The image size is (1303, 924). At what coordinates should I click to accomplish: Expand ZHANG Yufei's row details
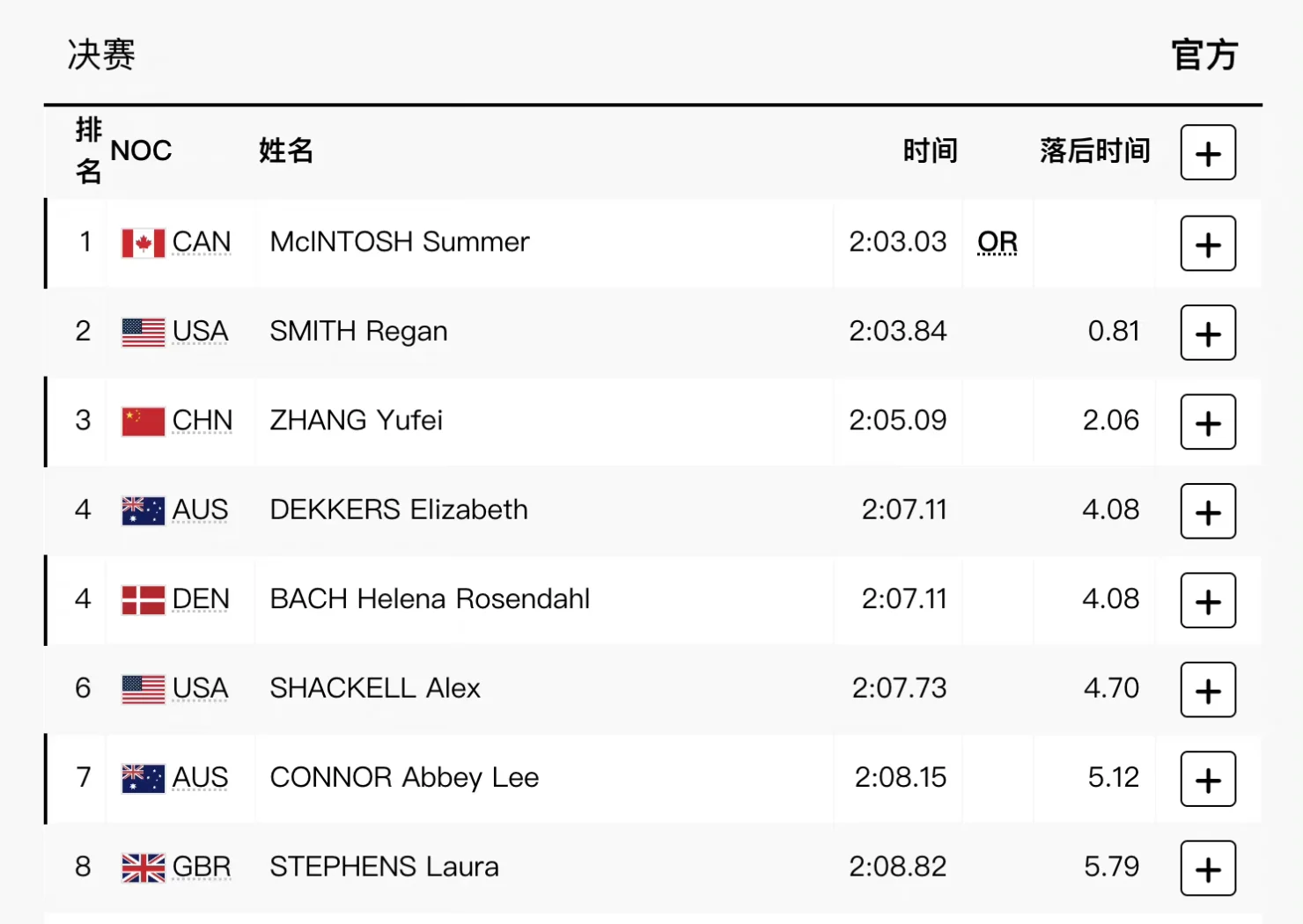tap(1208, 422)
